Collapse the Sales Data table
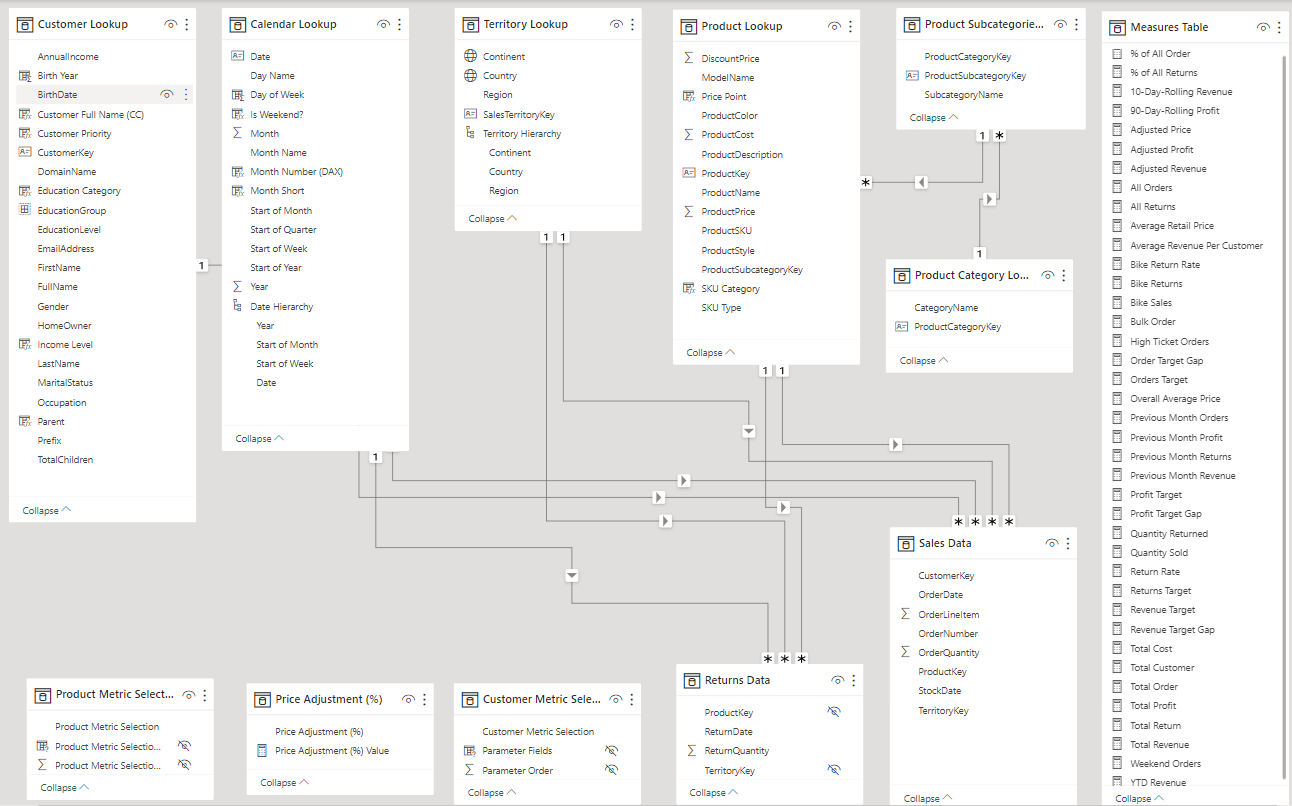Viewport: 1292px width, 806px height. (x=928, y=799)
